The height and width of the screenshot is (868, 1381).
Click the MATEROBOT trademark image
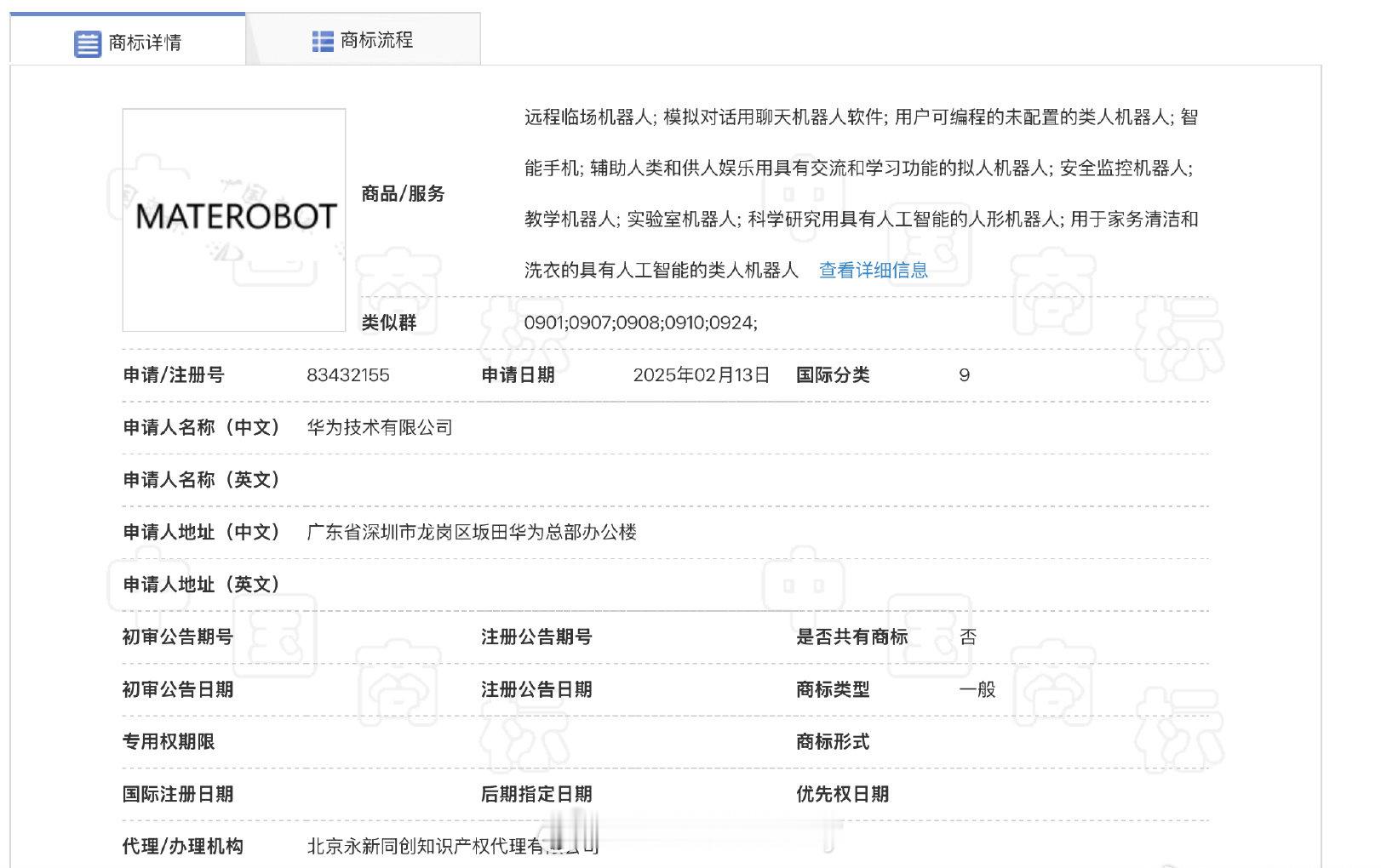pos(234,220)
